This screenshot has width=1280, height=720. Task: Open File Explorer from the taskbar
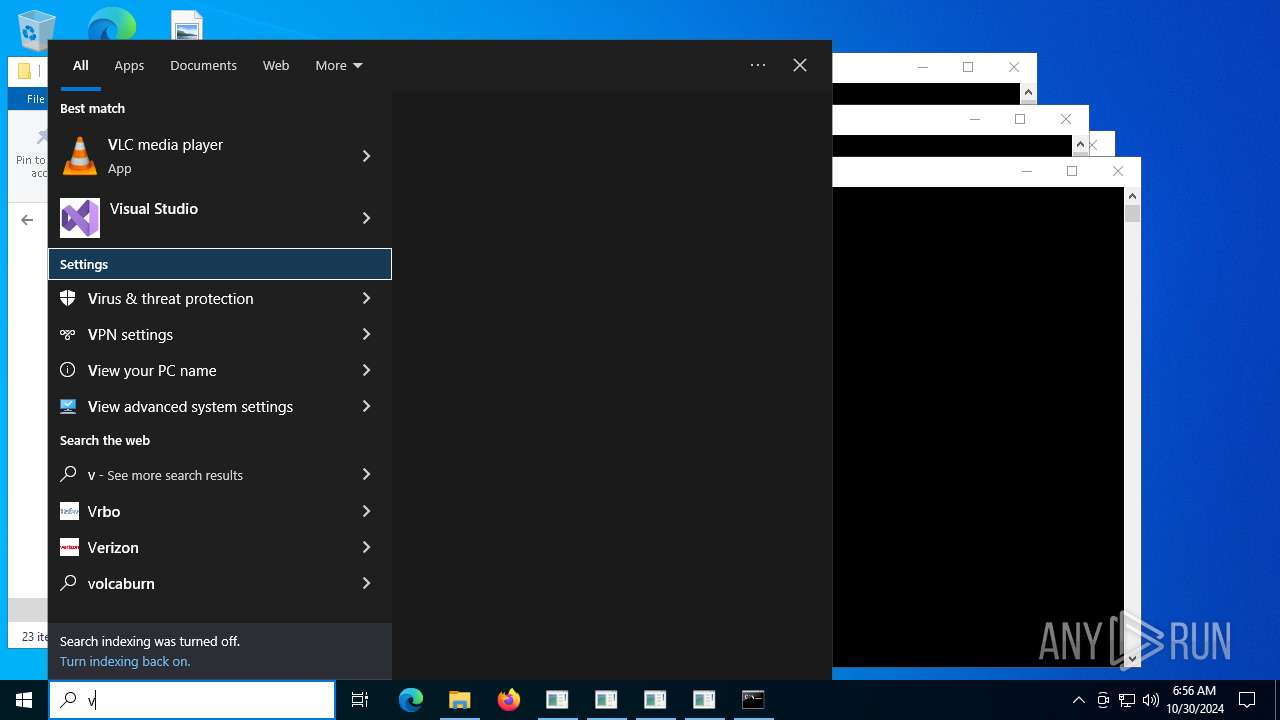click(x=460, y=700)
